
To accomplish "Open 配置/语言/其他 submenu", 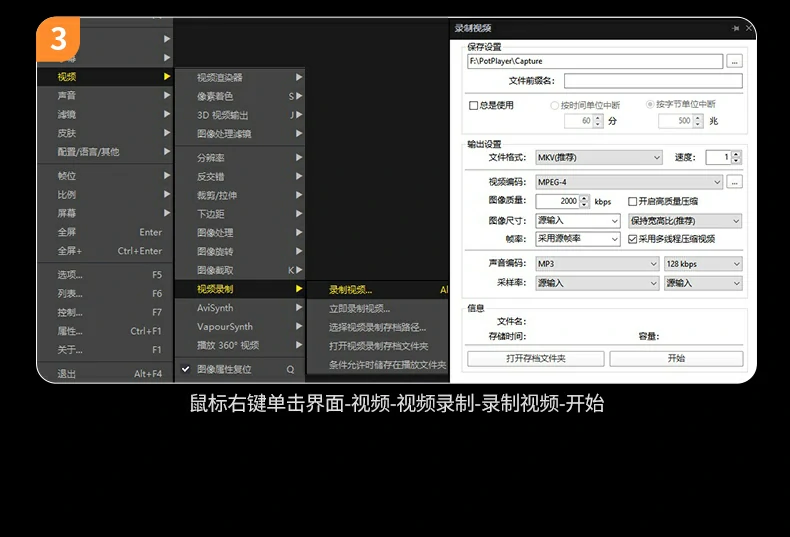I will (x=105, y=152).
